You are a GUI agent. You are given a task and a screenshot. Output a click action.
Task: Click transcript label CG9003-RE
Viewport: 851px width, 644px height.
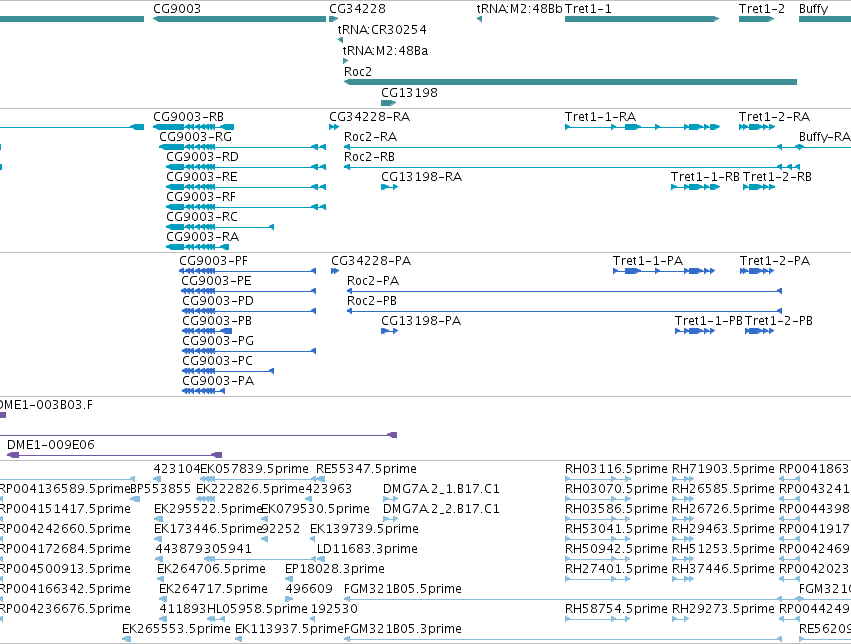click(202, 177)
